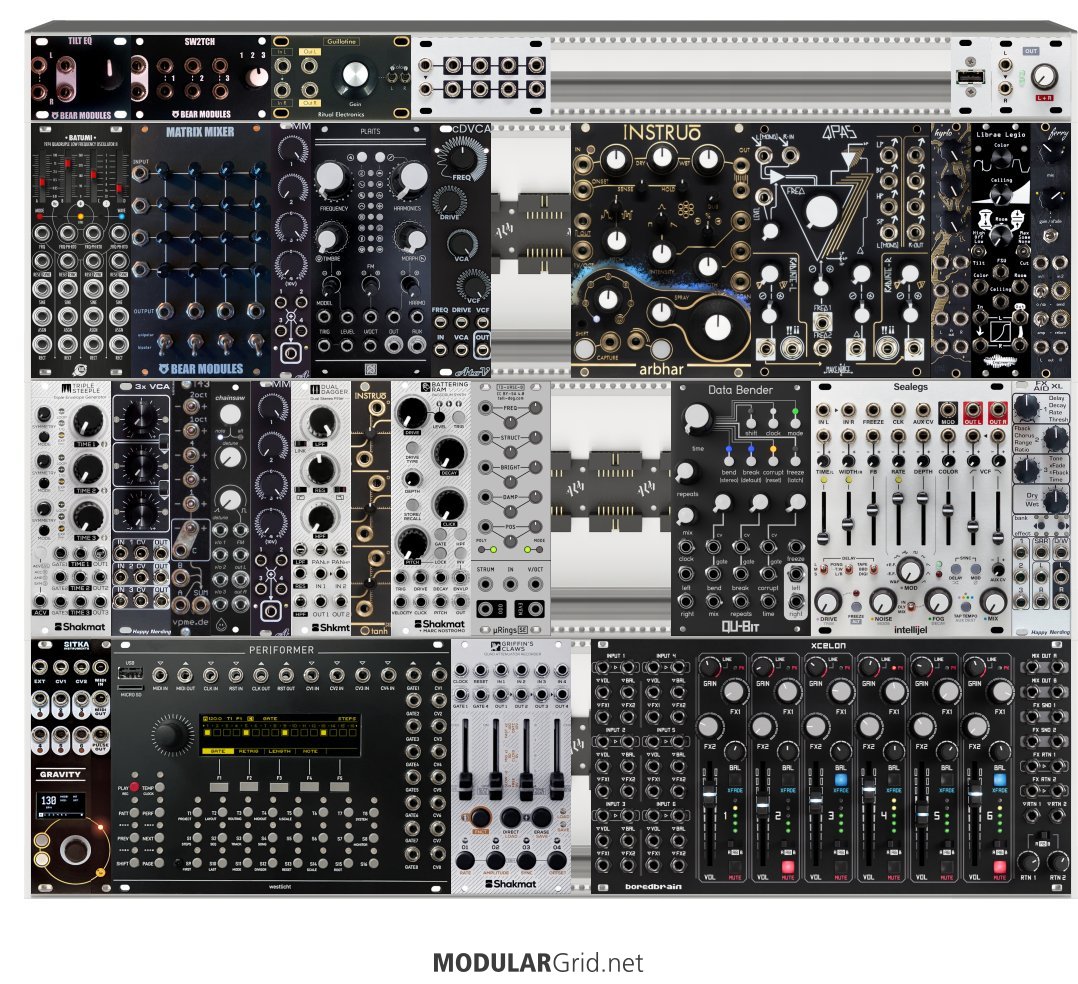Toggle the blue XFADE button on Xcelon channel 6
This screenshot has height=984, width=1078.
click(1000, 780)
